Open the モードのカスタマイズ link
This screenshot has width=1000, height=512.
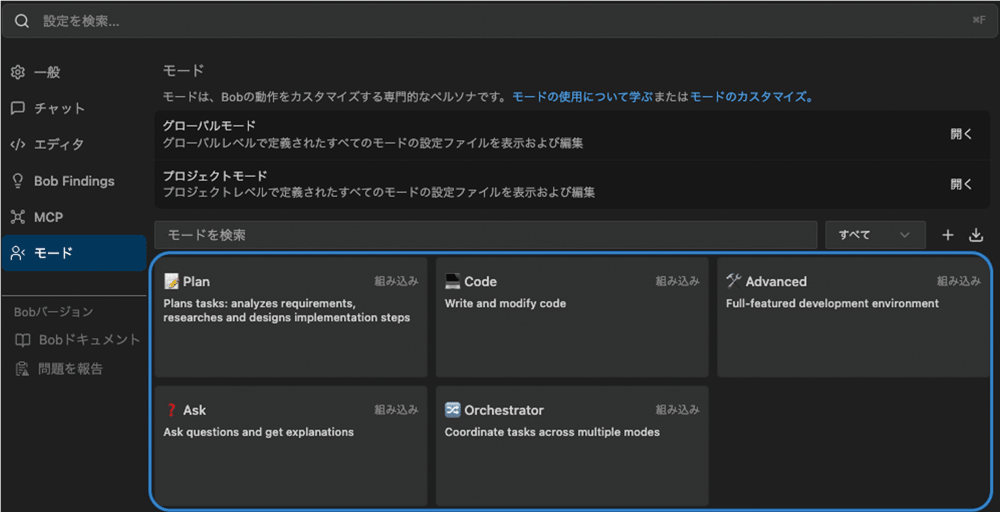pyautogui.click(x=752, y=98)
